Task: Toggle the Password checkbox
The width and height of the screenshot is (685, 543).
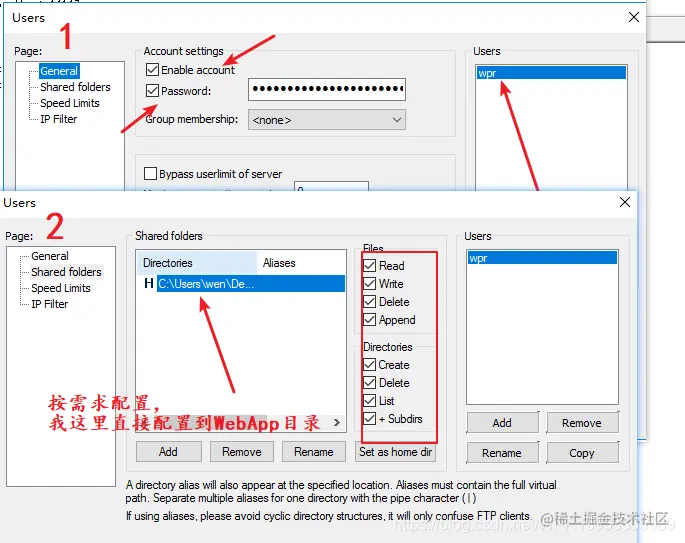Action: 152,91
